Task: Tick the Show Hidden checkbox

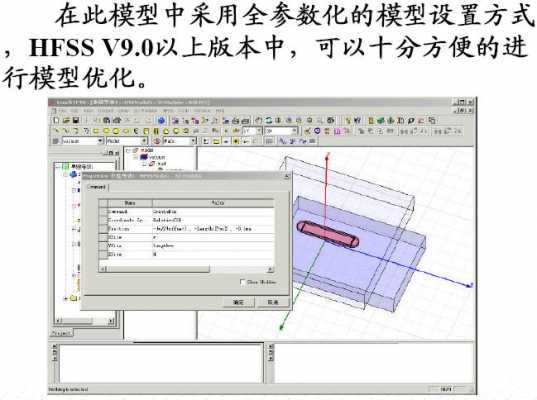Action: pyautogui.click(x=242, y=282)
